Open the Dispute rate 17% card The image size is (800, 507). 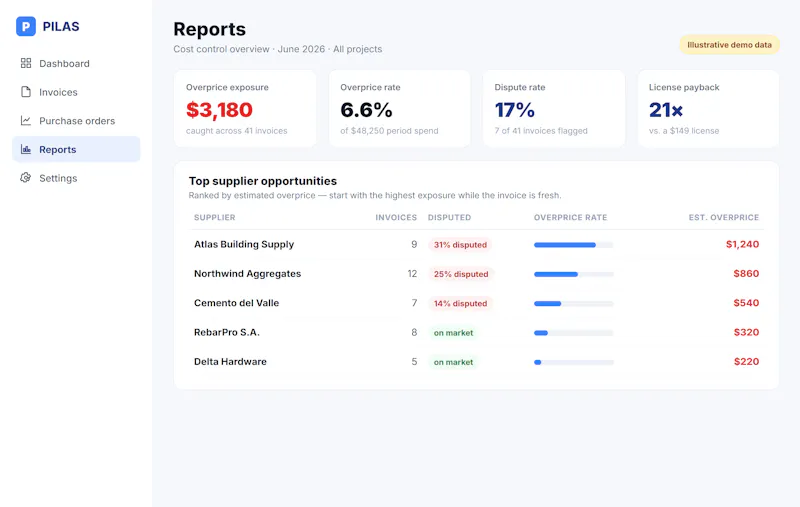pos(554,109)
